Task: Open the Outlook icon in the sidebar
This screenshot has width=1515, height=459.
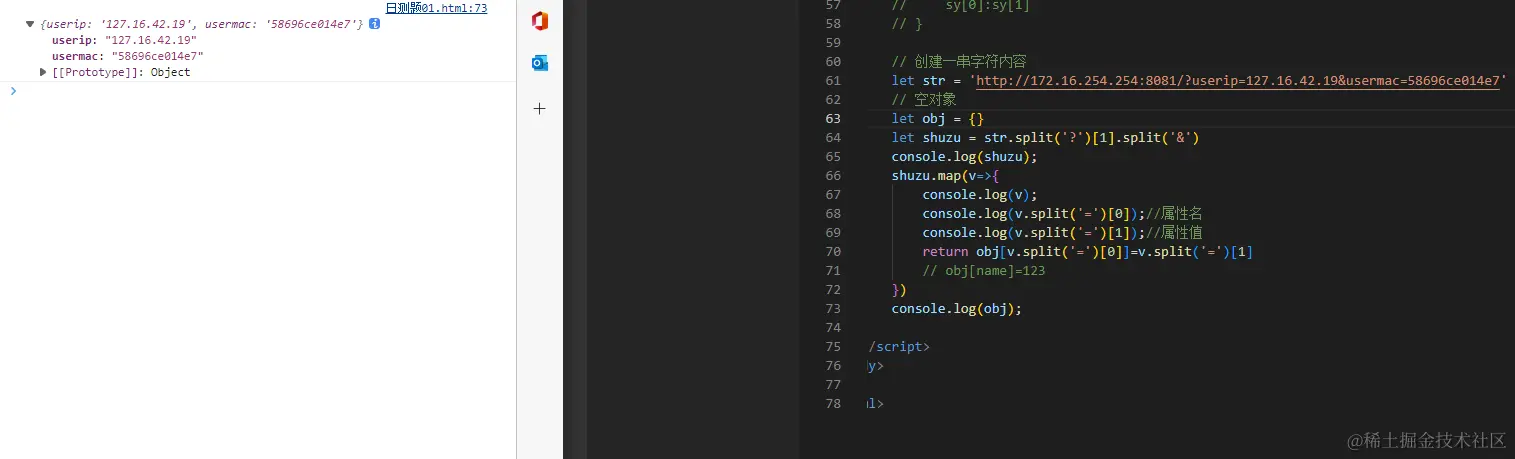Action: tap(540, 63)
